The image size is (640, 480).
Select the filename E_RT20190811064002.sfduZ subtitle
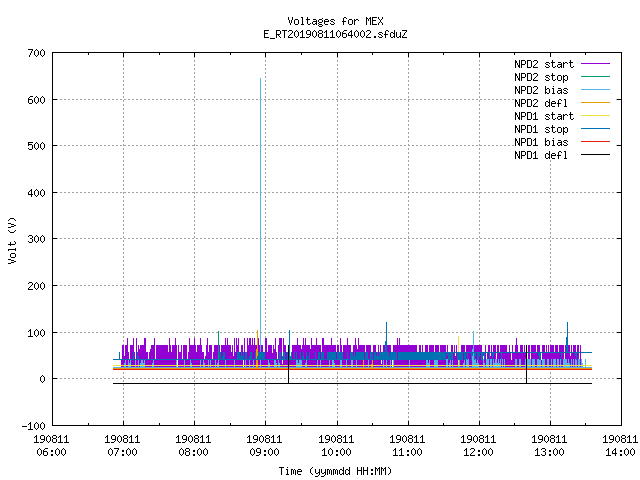(x=335, y=34)
